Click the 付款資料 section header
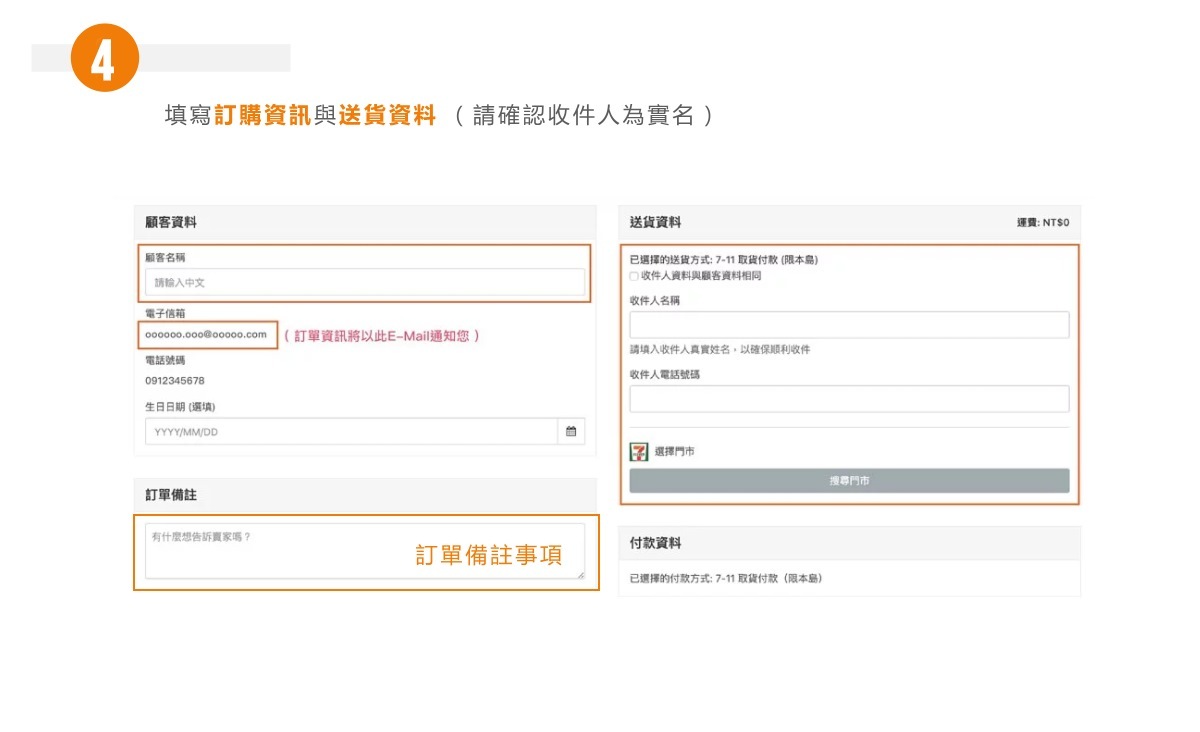1200x732 pixels. pos(656,543)
